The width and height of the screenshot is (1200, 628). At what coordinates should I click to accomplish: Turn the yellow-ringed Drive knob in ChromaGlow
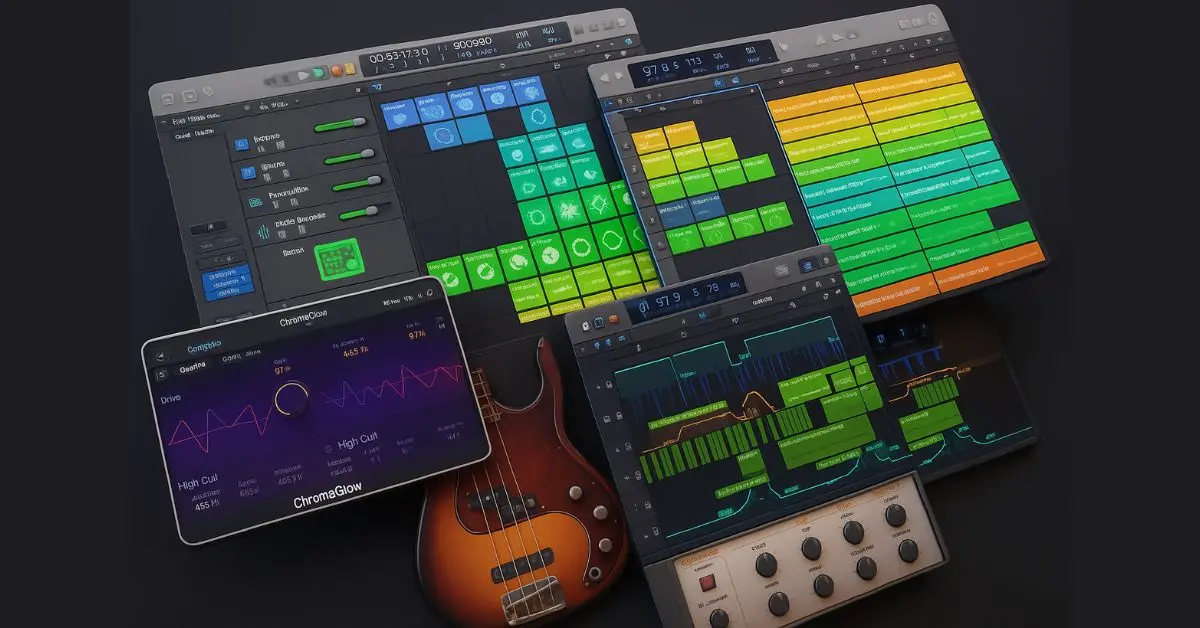(291, 401)
